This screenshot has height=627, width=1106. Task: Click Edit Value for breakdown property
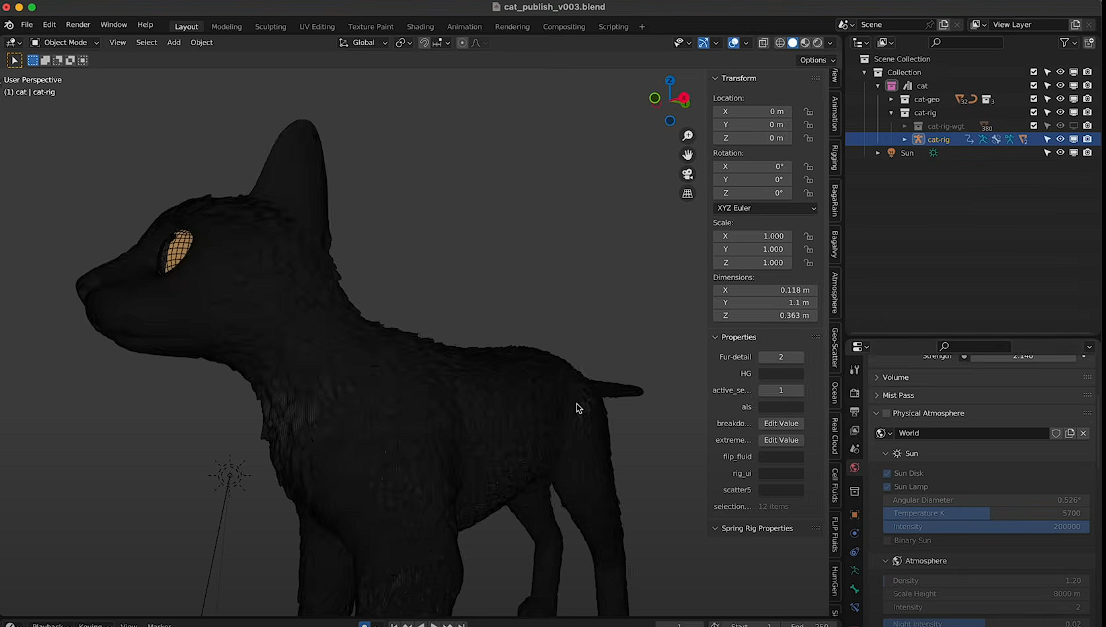(781, 423)
